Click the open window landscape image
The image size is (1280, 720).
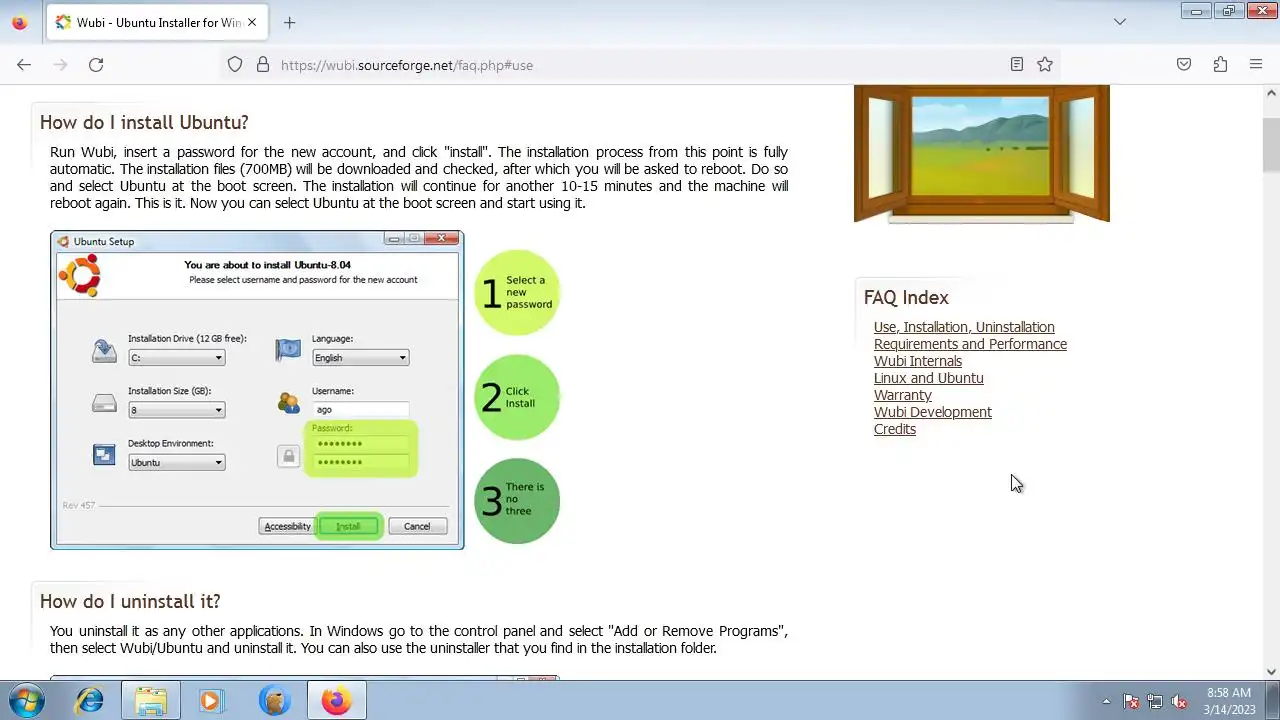pos(982,153)
